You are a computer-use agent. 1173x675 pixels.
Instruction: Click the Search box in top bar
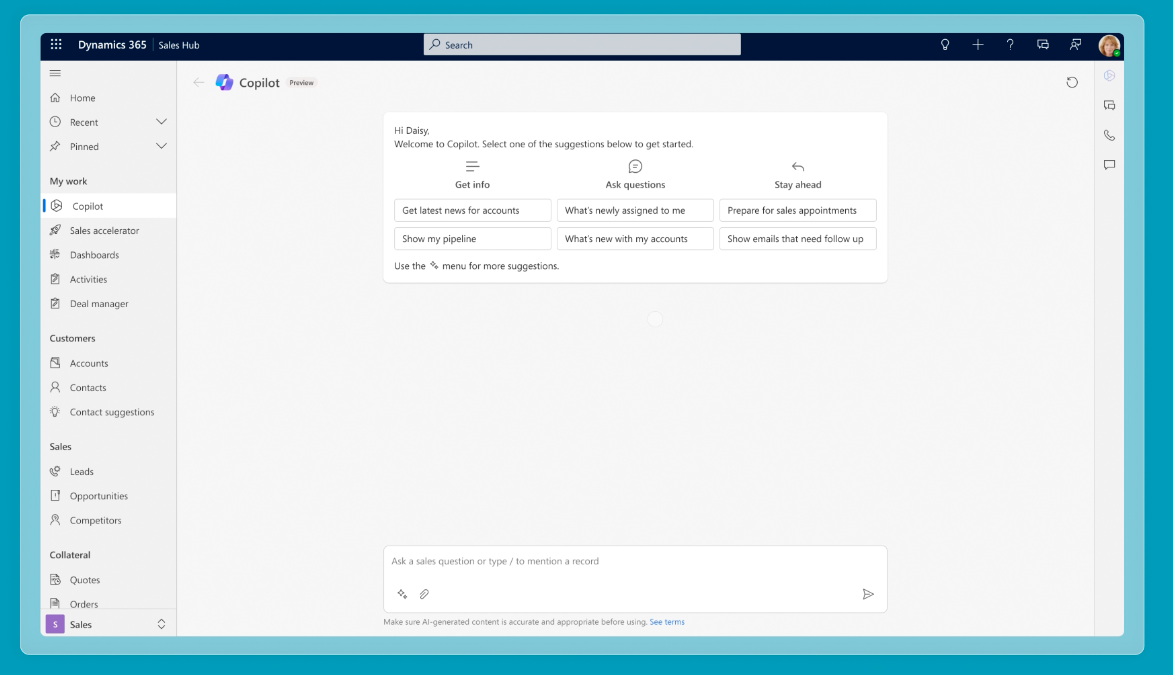coord(583,45)
